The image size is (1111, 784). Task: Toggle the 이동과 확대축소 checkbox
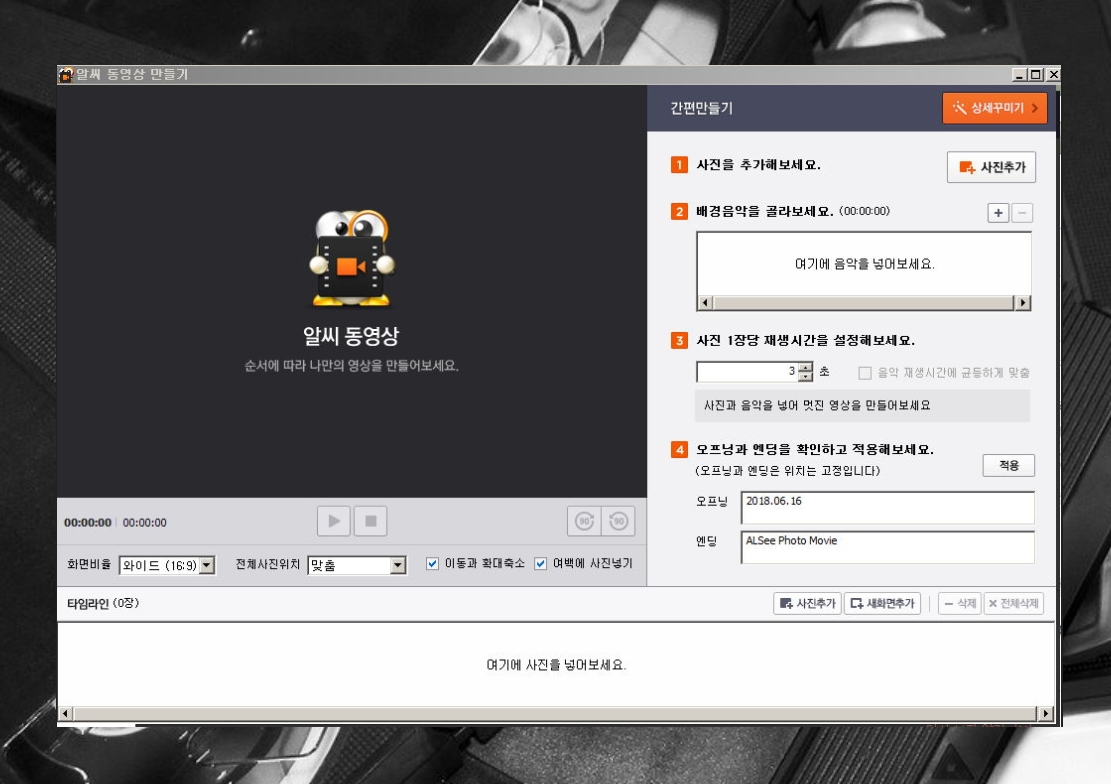click(432, 564)
